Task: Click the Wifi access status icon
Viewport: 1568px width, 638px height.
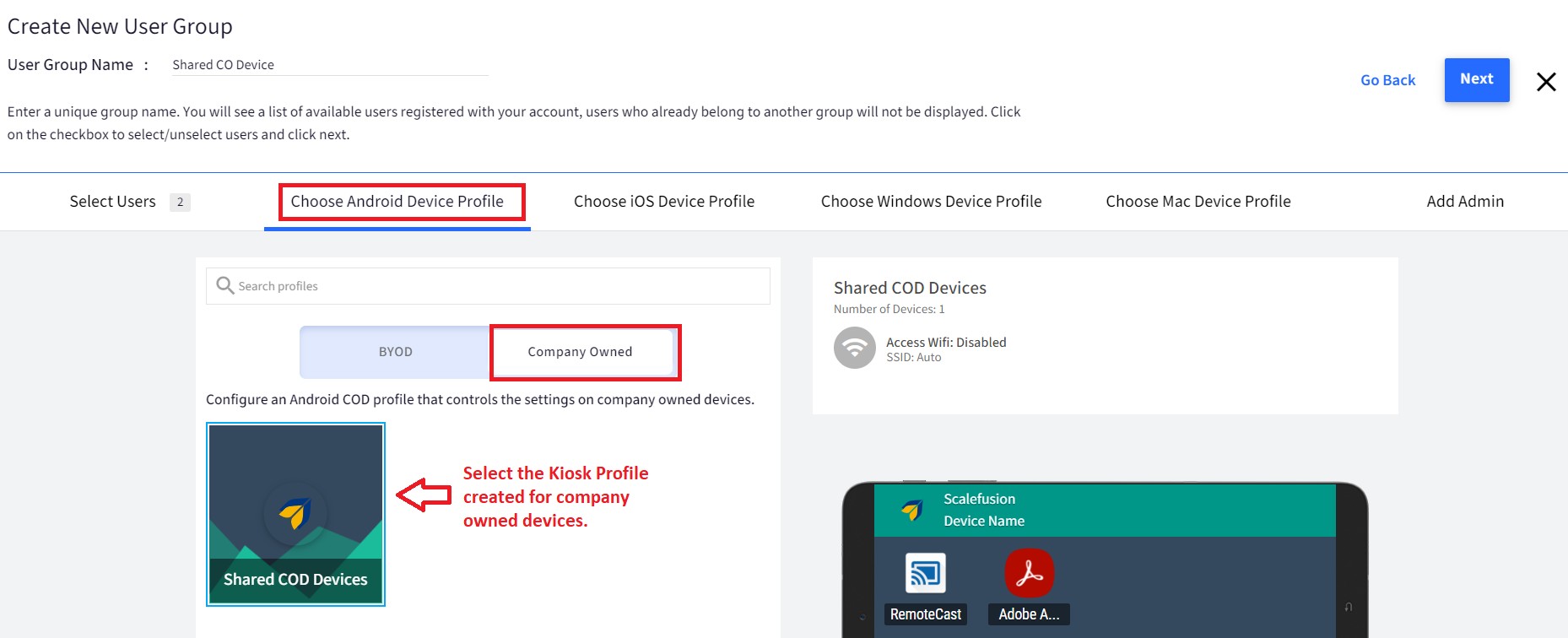Action: [855, 348]
